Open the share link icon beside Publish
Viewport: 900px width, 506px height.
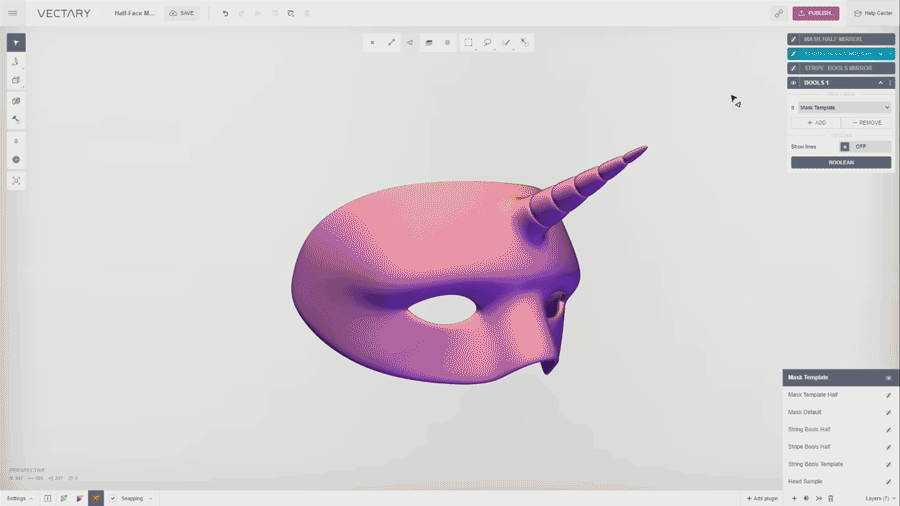tap(778, 14)
